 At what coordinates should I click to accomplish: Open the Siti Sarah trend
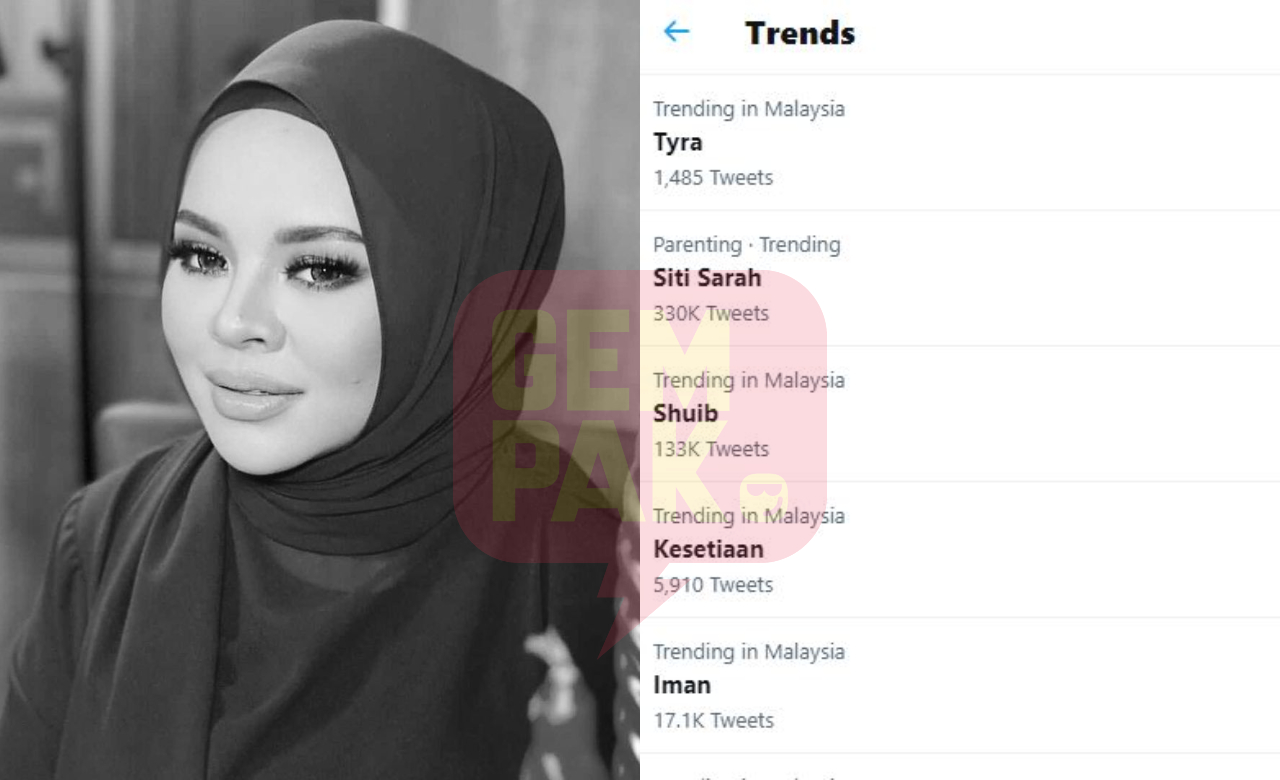(x=960, y=279)
